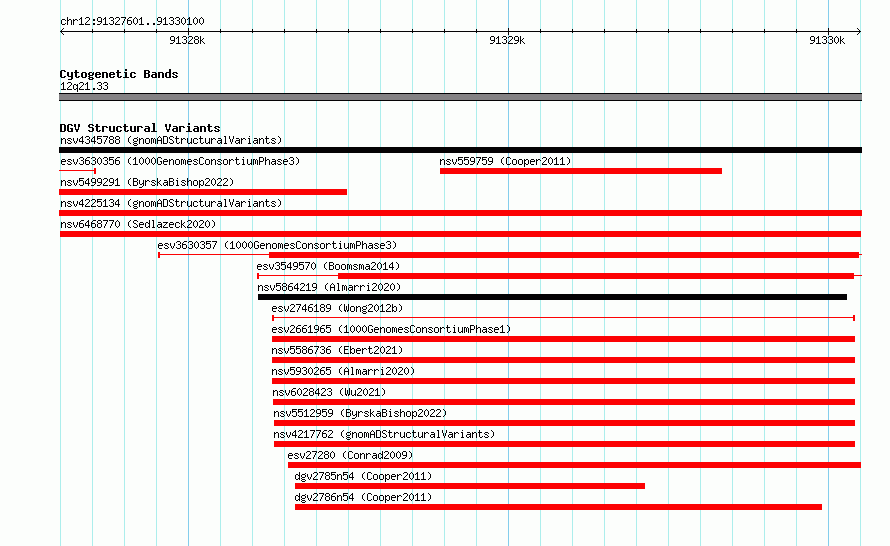Click the red bar under nsv5512959
Screen dimensions: 890x546
(x=565, y=423)
